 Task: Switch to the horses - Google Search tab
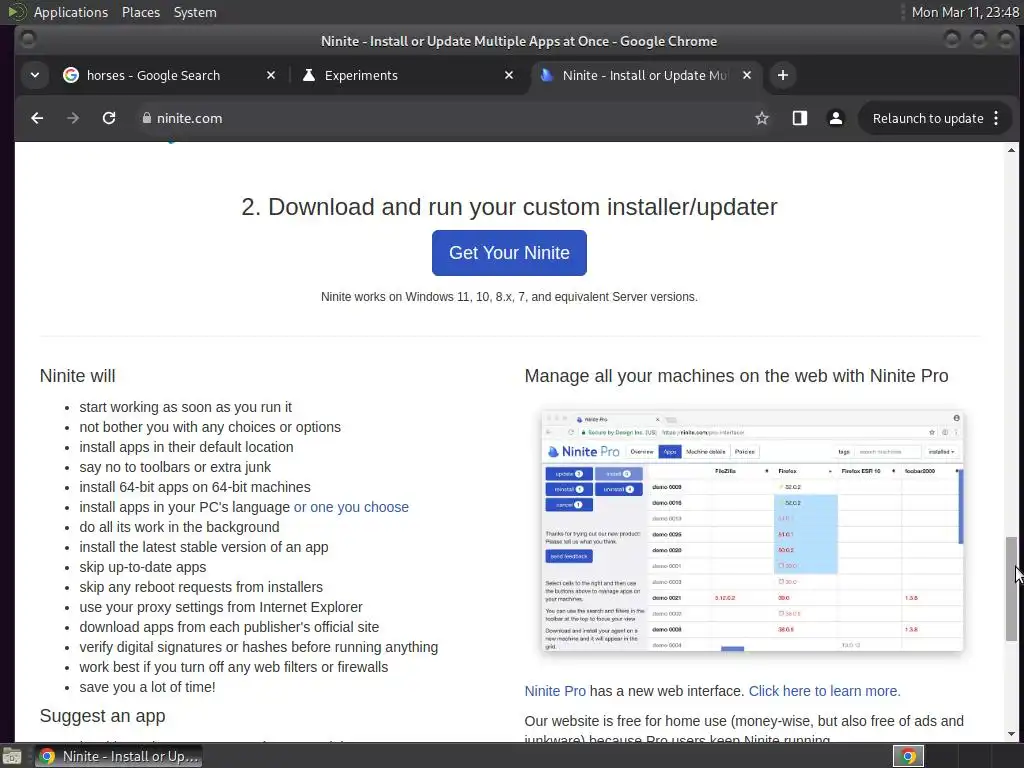[153, 75]
